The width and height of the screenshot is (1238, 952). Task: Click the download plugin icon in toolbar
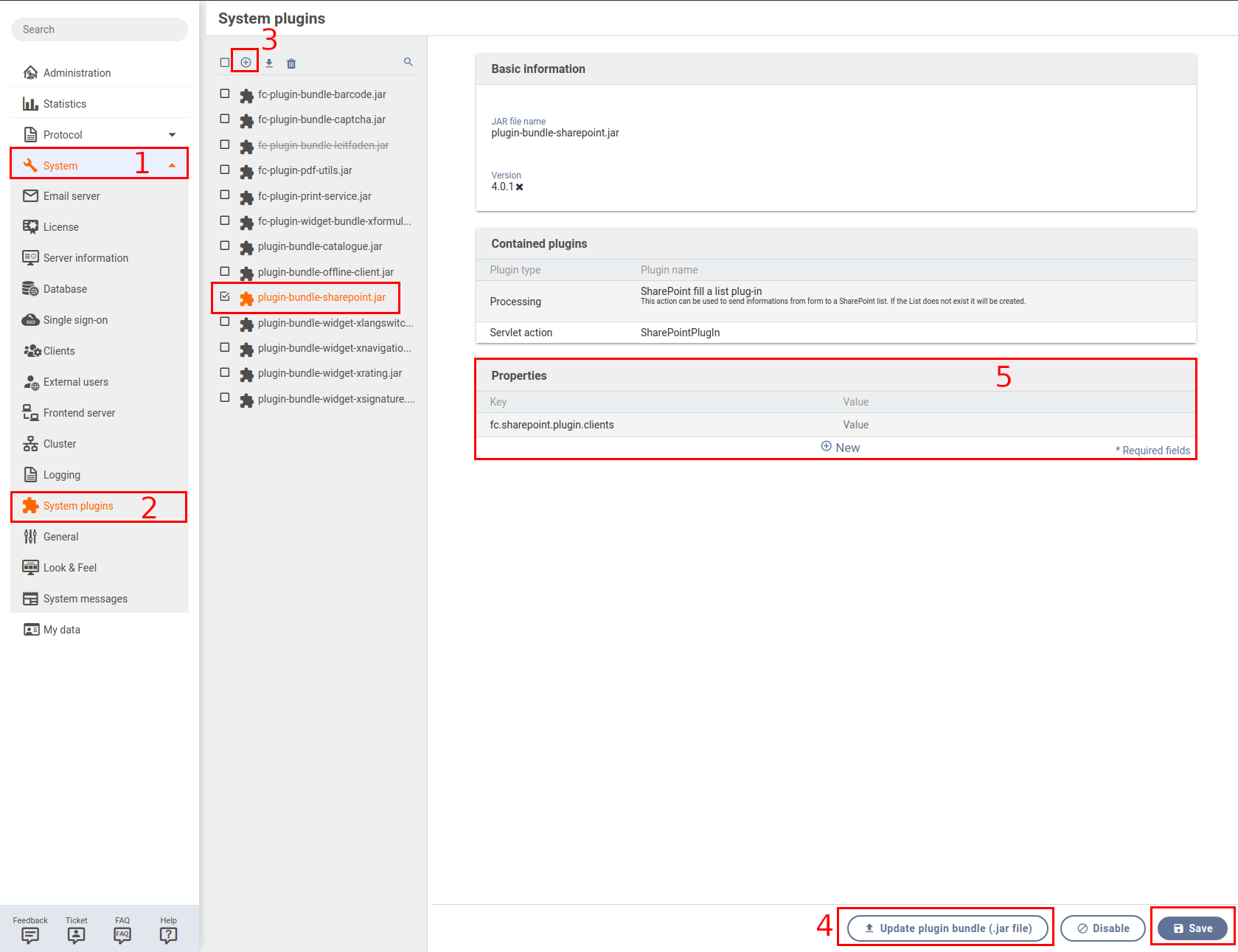pyautogui.click(x=269, y=63)
